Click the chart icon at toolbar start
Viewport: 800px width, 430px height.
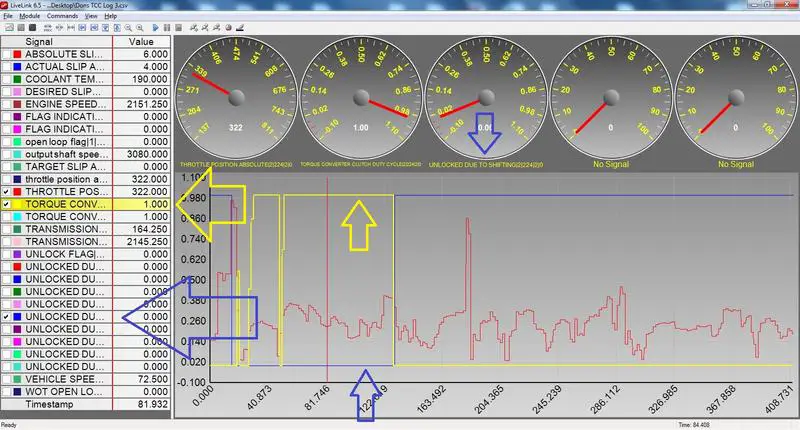coord(9,28)
